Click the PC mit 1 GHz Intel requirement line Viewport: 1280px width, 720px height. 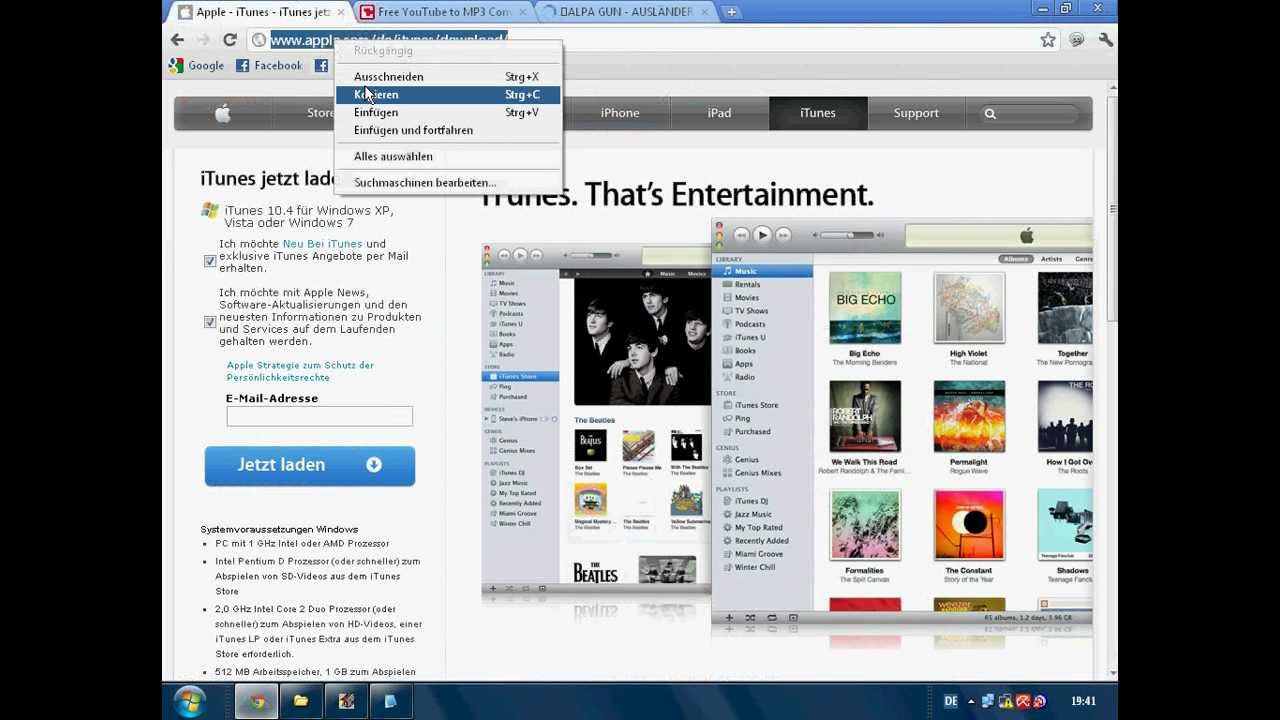point(302,544)
